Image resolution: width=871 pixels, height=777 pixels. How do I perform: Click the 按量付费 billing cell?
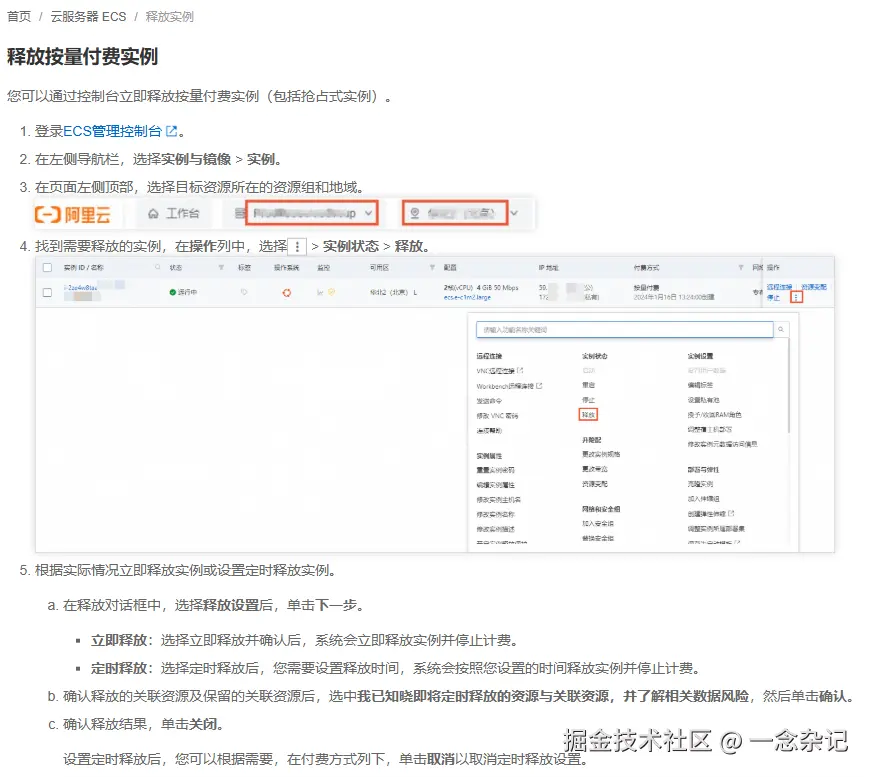click(646, 288)
